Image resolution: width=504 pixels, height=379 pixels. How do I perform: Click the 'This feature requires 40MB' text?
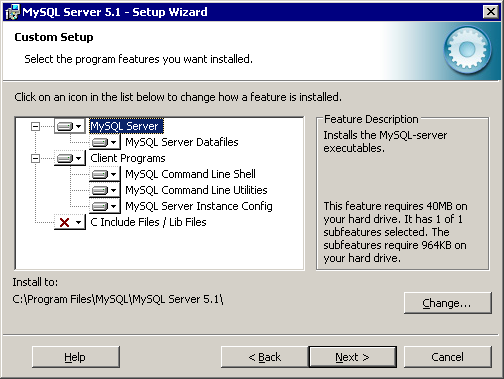tap(395, 232)
